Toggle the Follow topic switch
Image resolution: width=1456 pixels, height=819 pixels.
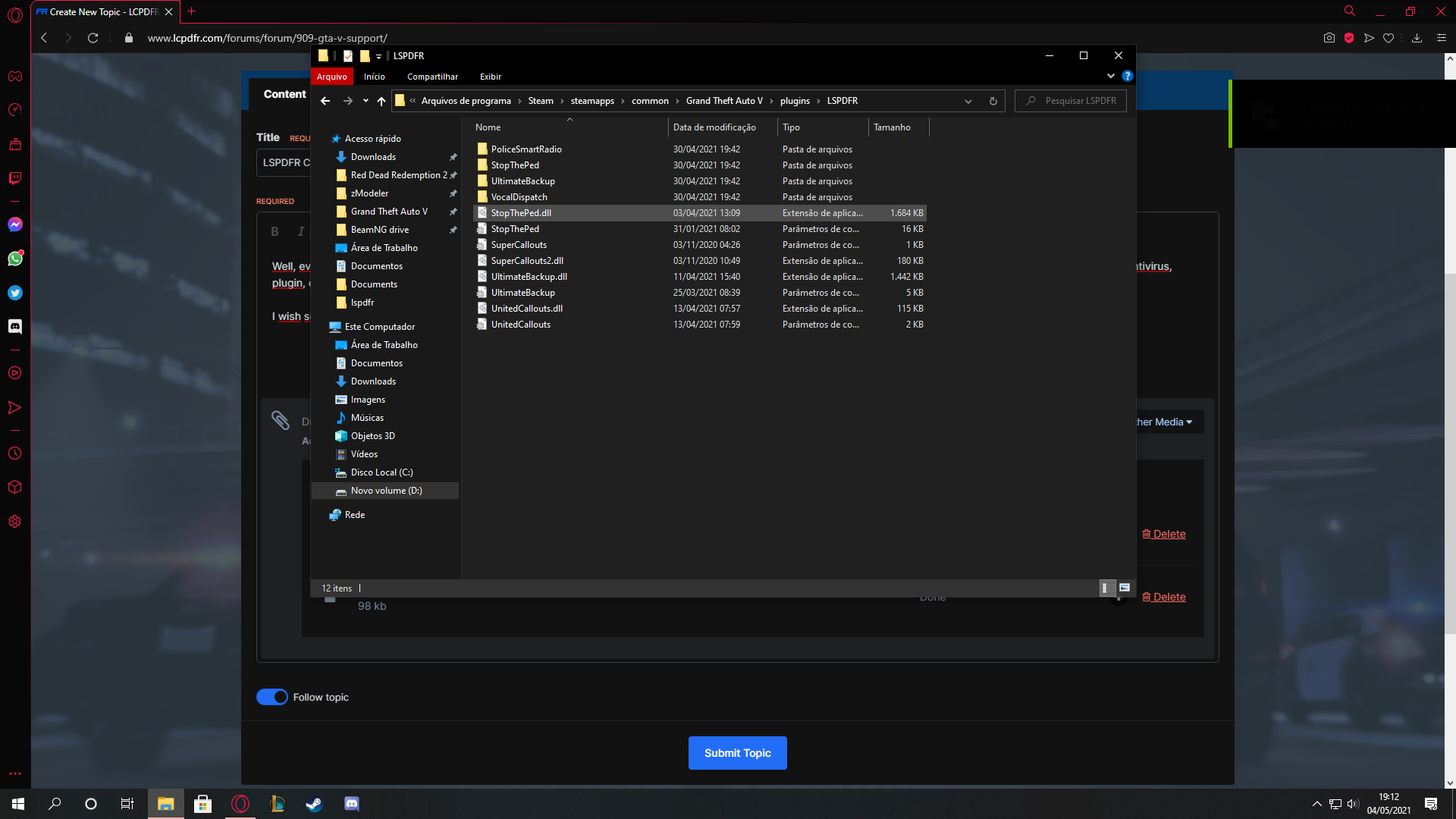(x=271, y=697)
